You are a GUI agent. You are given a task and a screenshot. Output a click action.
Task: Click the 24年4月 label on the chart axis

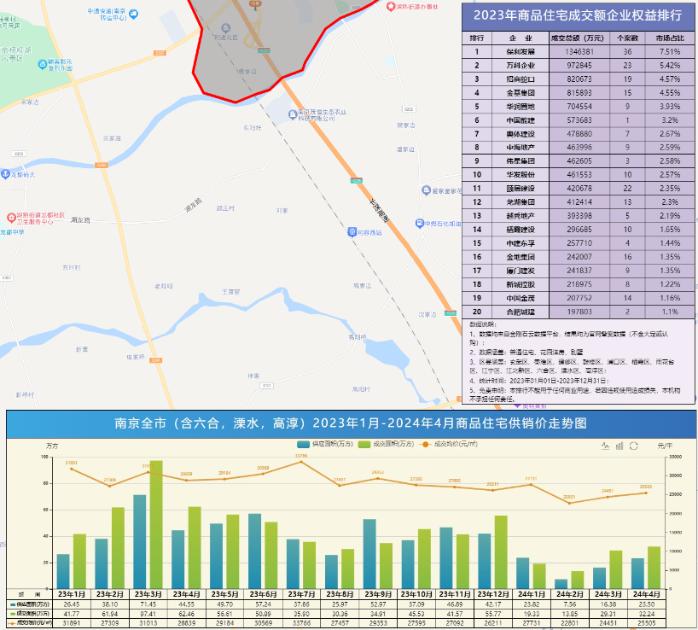click(x=647, y=593)
